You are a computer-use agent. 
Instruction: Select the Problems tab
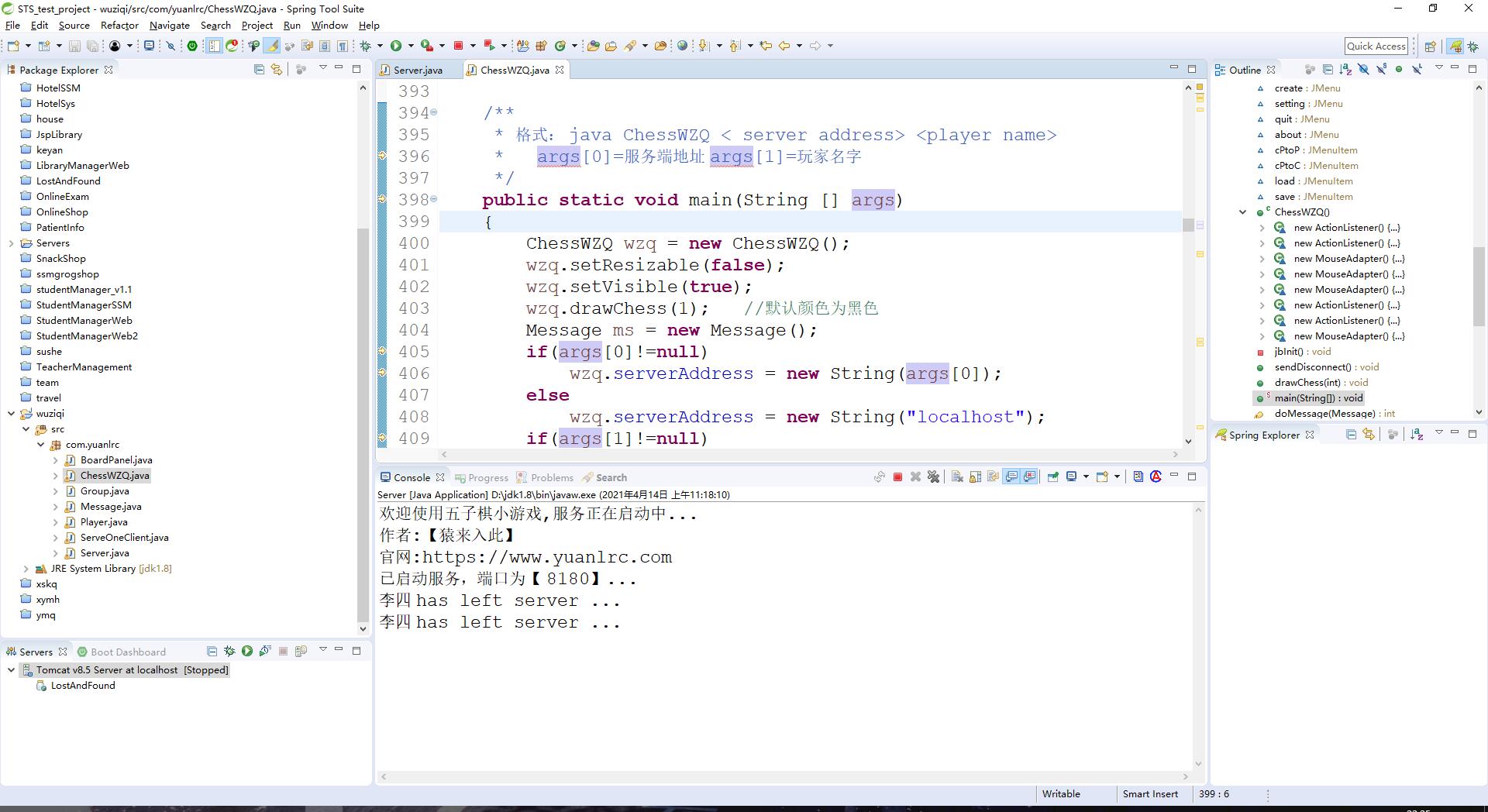551,478
